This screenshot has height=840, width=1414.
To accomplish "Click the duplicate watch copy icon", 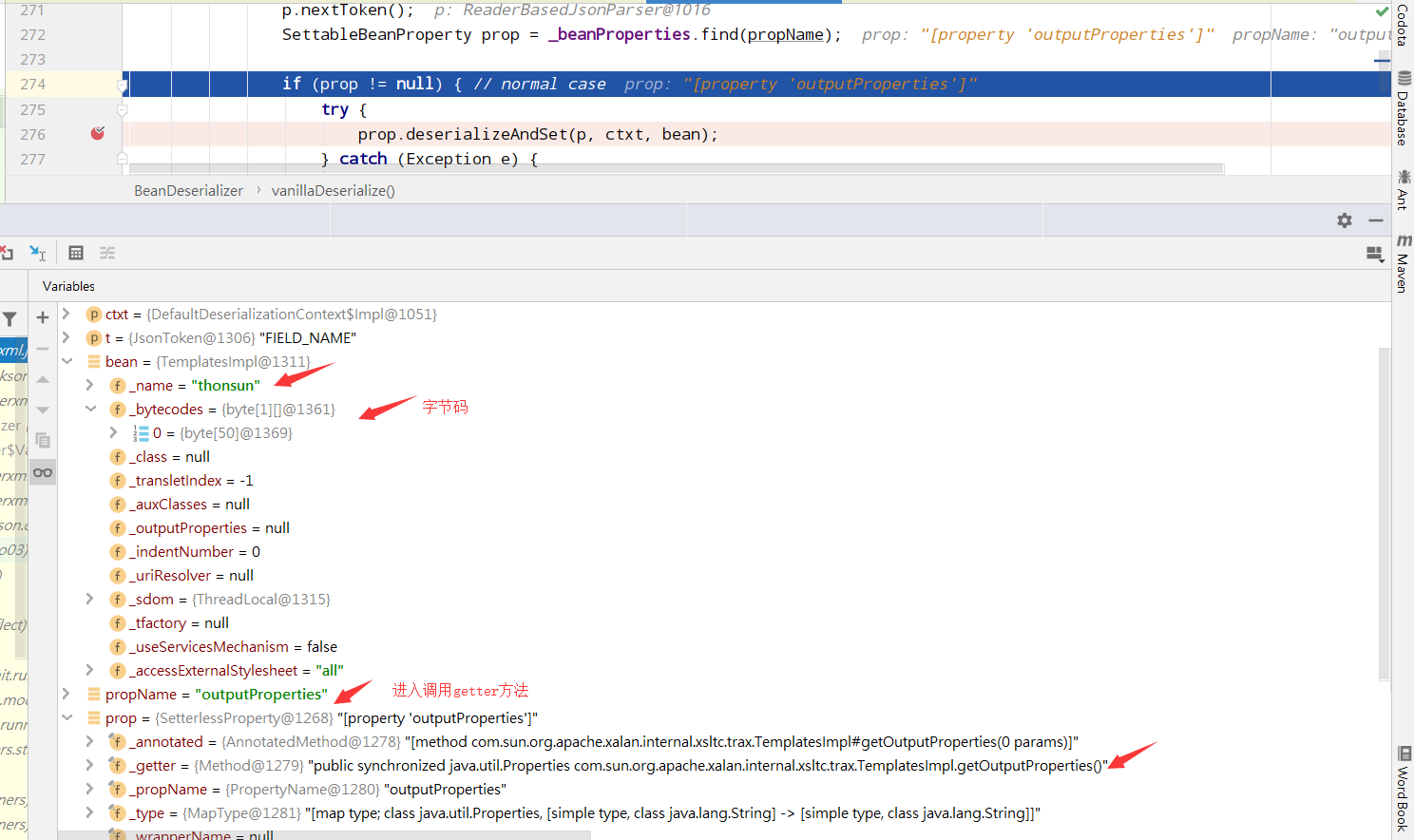I will click(43, 441).
